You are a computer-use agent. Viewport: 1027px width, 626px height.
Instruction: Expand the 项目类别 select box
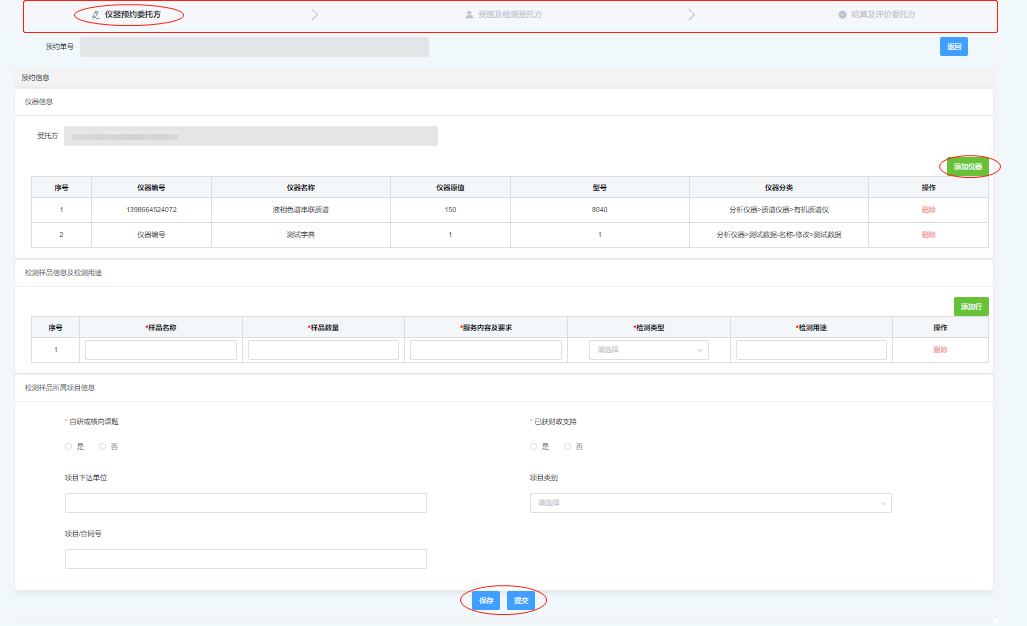pos(709,503)
